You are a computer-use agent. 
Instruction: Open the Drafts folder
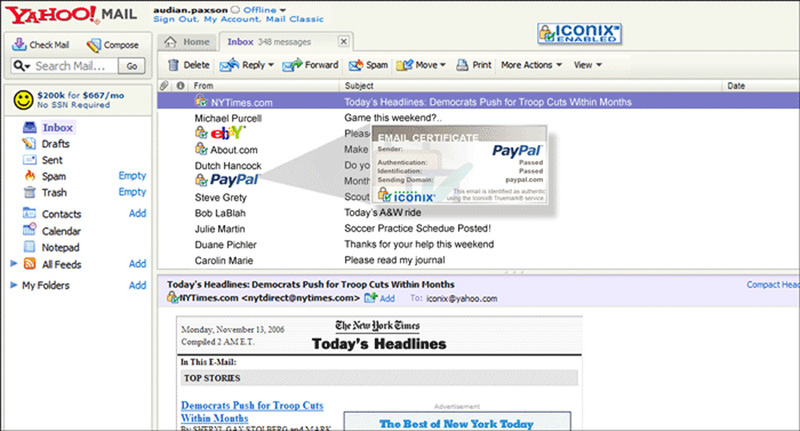click(56, 144)
